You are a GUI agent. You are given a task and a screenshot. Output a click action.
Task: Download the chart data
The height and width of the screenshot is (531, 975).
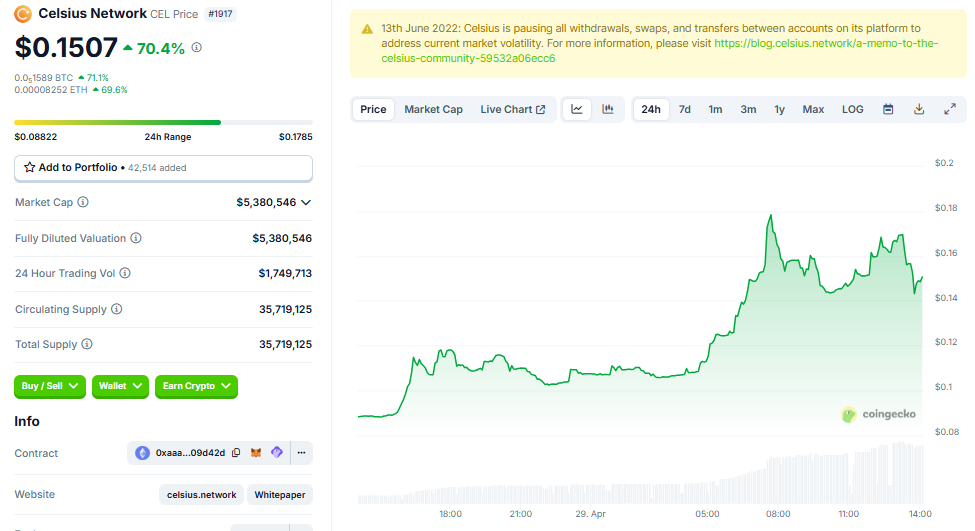coord(918,109)
